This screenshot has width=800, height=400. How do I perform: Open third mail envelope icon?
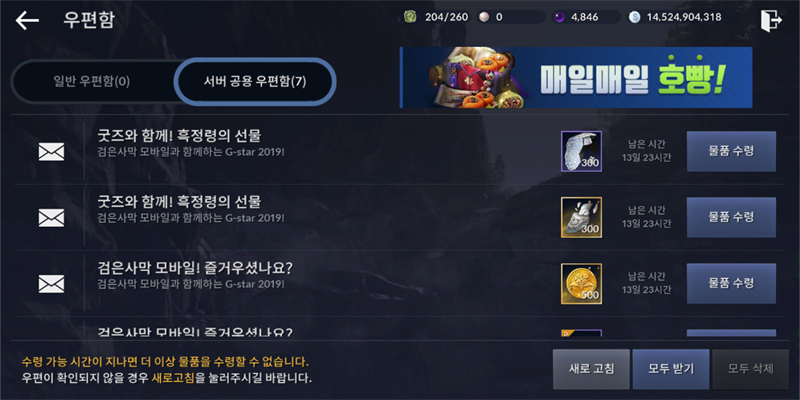[52, 284]
